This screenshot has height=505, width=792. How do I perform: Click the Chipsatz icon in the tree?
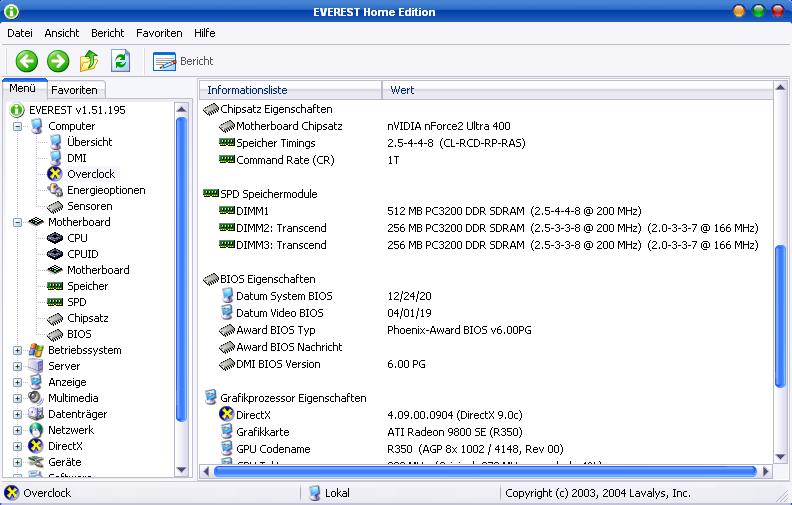coord(55,318)
